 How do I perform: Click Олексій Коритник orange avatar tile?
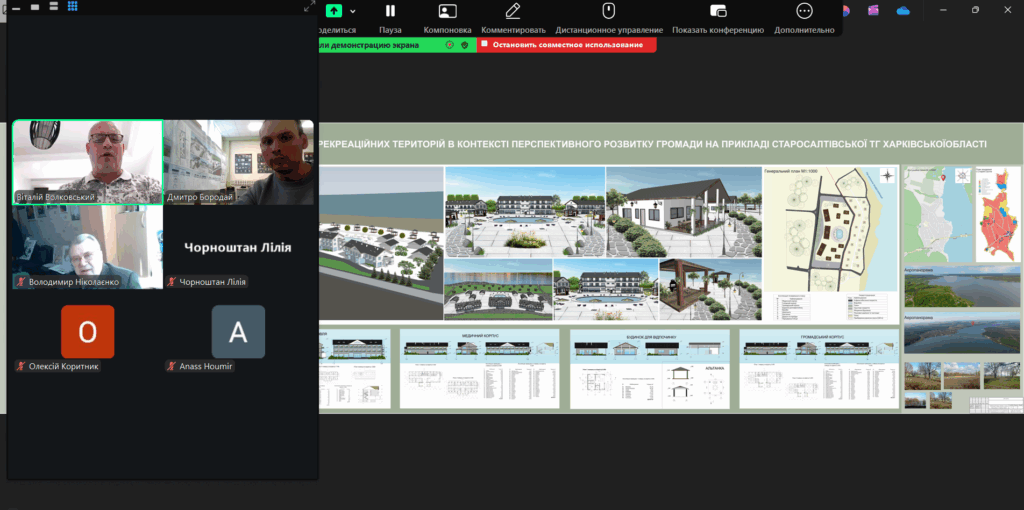click(87, 332)
